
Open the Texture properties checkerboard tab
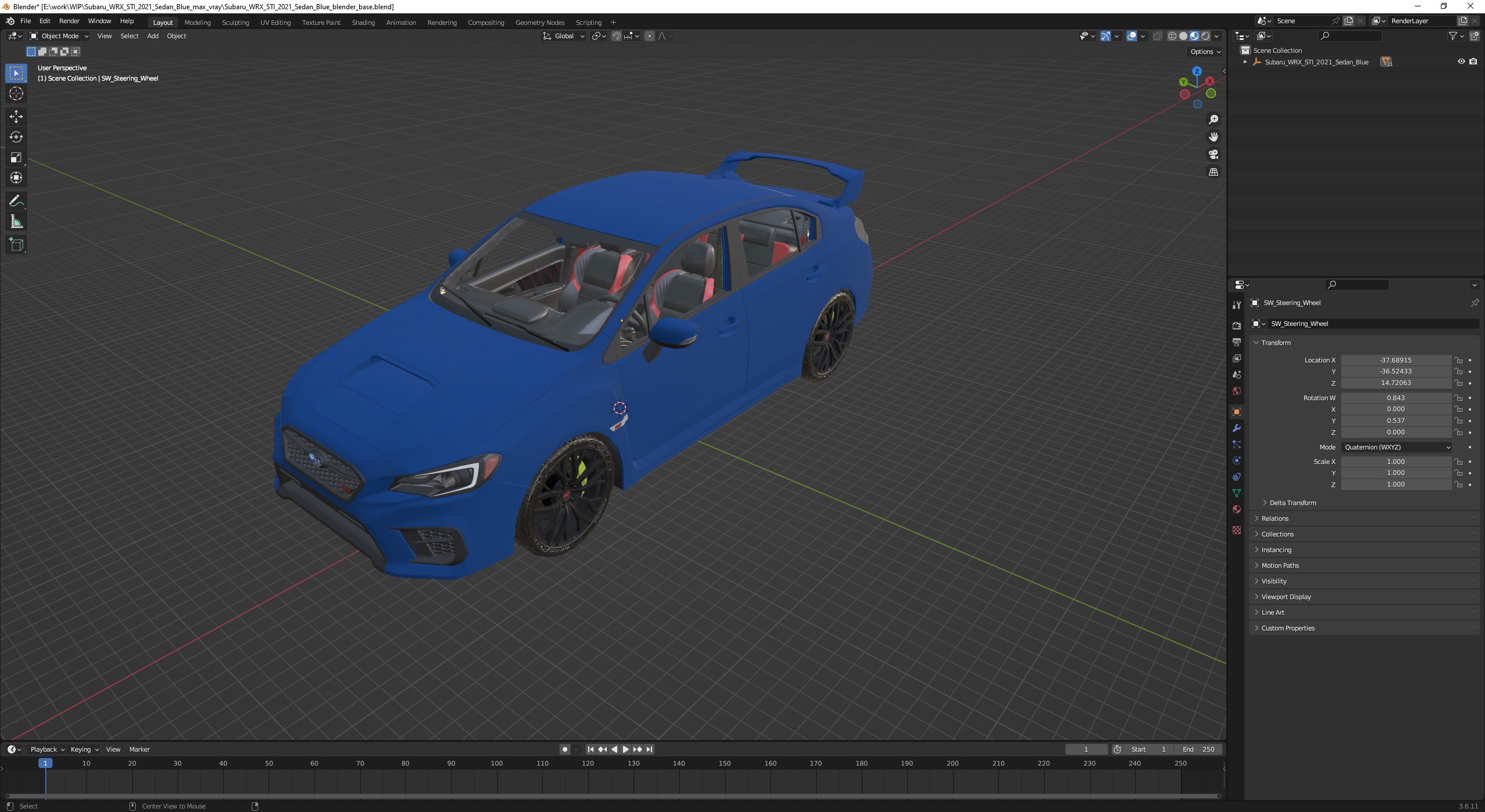[1236, 530]
